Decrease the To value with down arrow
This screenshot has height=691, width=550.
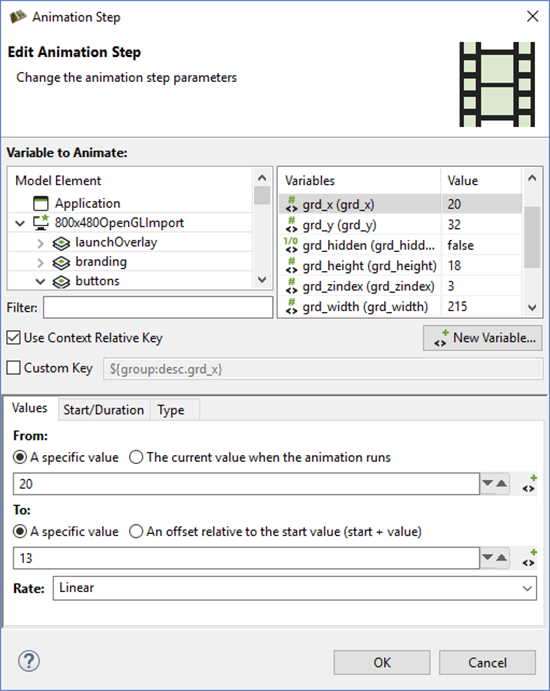tap(487, 557)
